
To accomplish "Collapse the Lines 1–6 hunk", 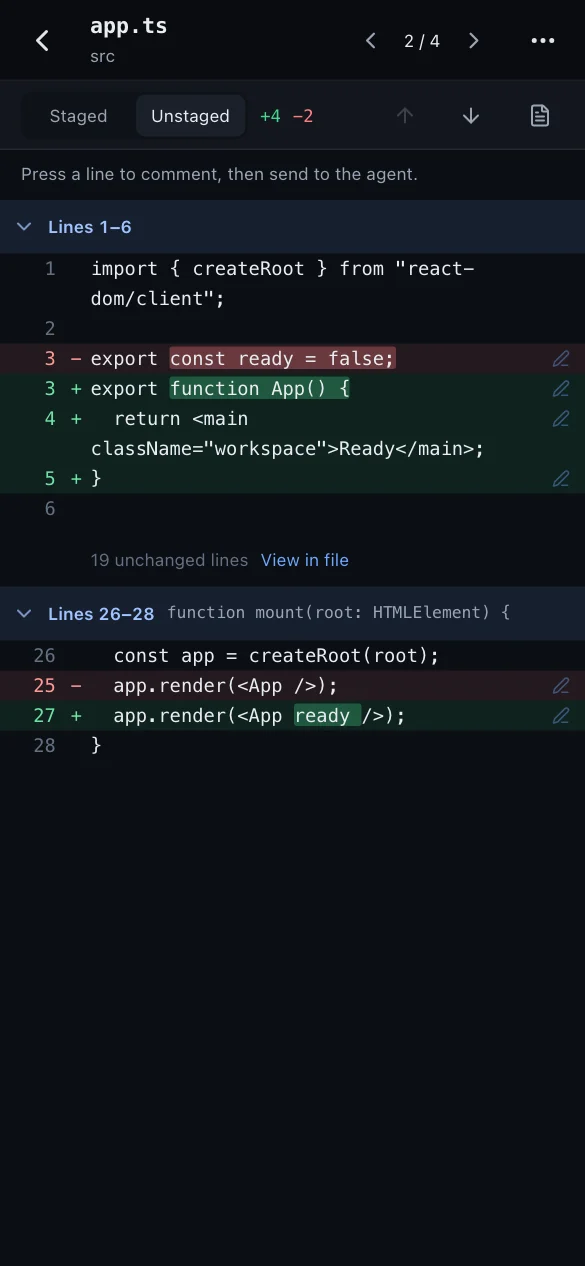I will click(x=24, y=227).
